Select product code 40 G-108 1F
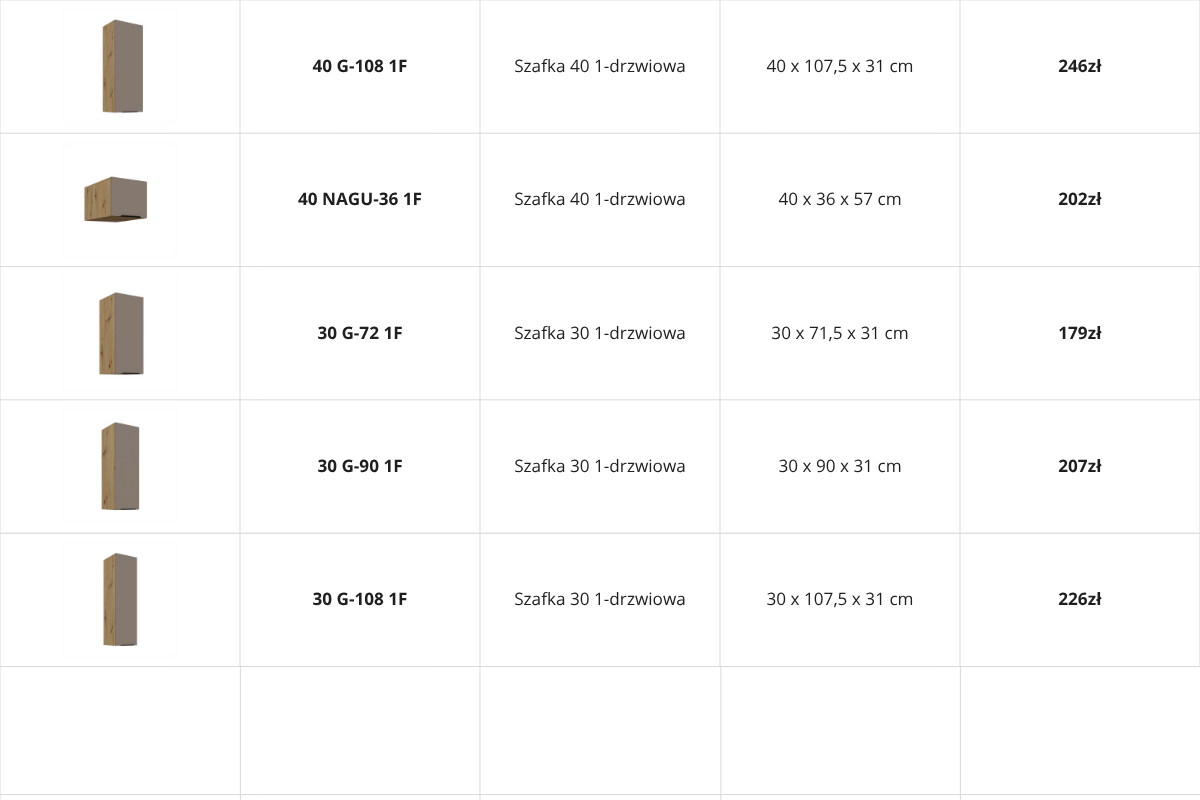 tap(360, 67)
